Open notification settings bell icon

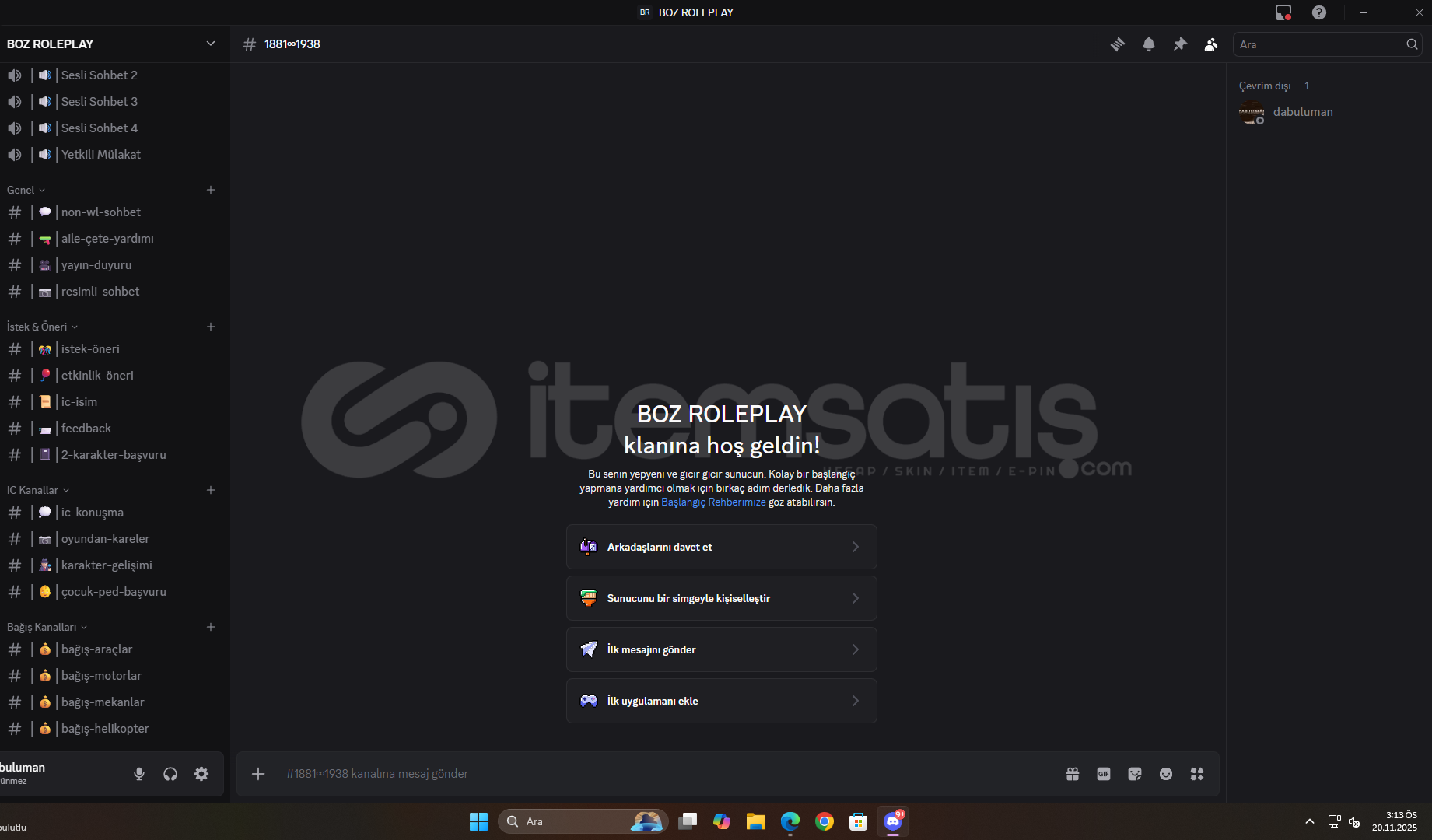(x=1149, y=44)
